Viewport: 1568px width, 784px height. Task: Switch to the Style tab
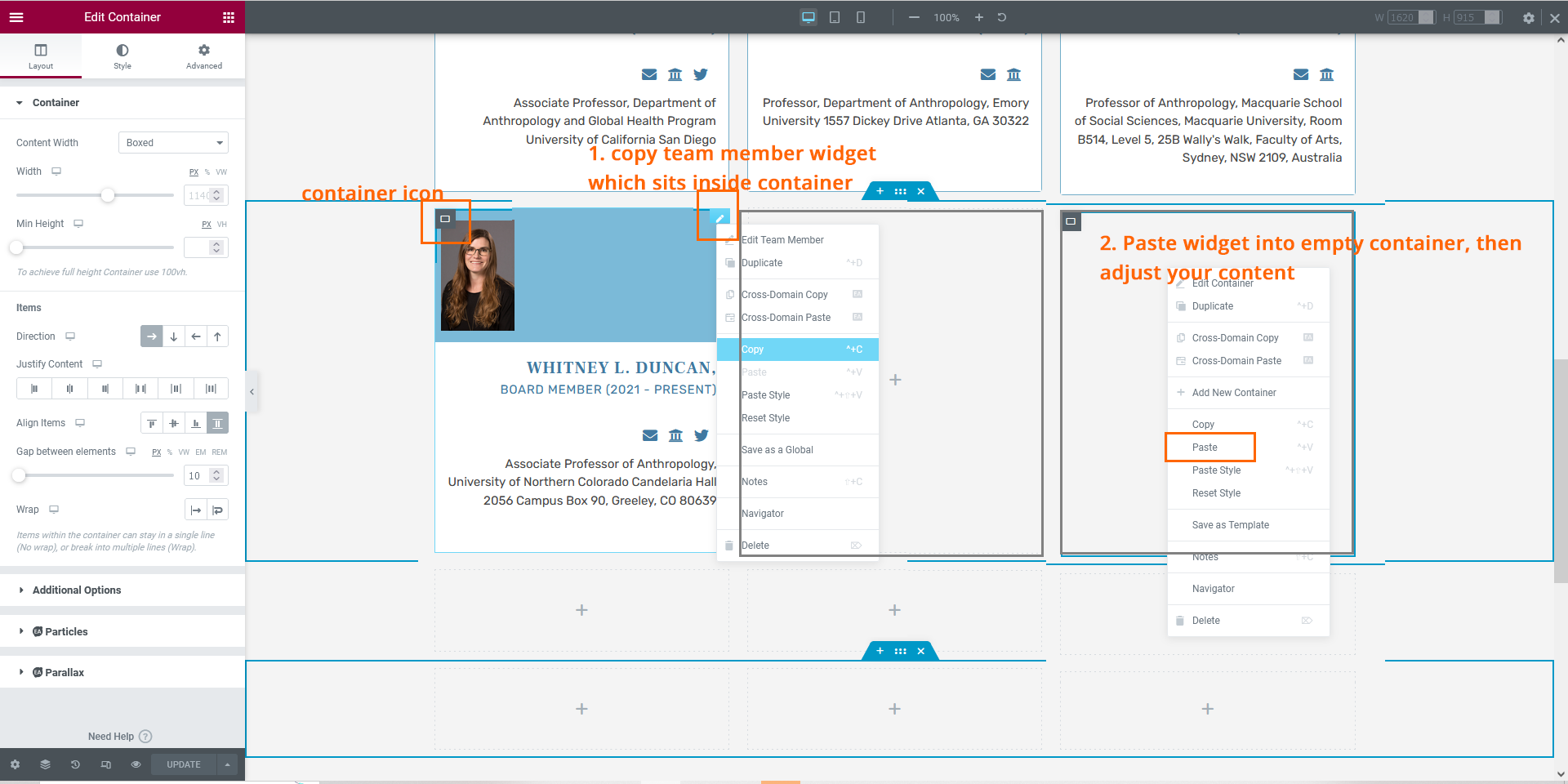coord(122,56)
